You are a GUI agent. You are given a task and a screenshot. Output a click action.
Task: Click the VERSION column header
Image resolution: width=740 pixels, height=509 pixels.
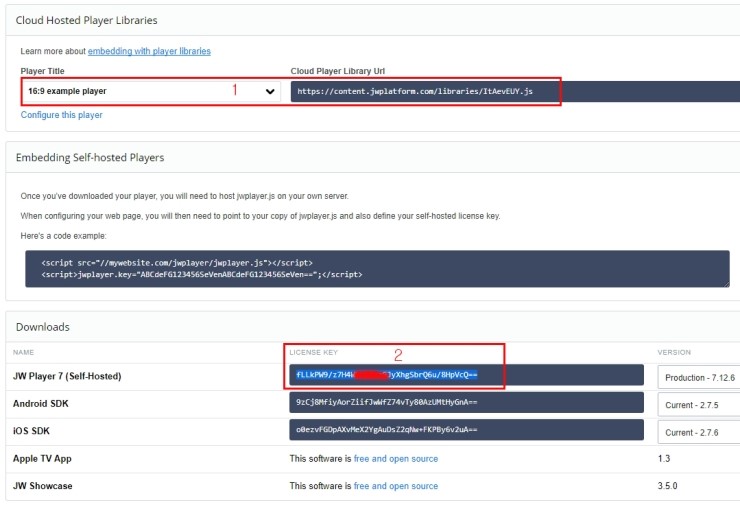[674, 352]
